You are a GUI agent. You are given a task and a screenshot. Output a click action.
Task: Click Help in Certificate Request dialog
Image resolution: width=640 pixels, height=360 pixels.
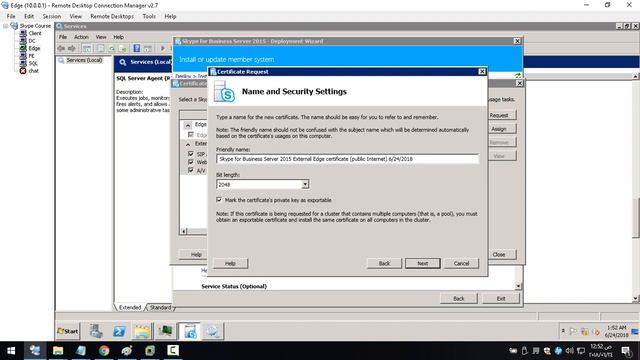[x=230, y=263]
